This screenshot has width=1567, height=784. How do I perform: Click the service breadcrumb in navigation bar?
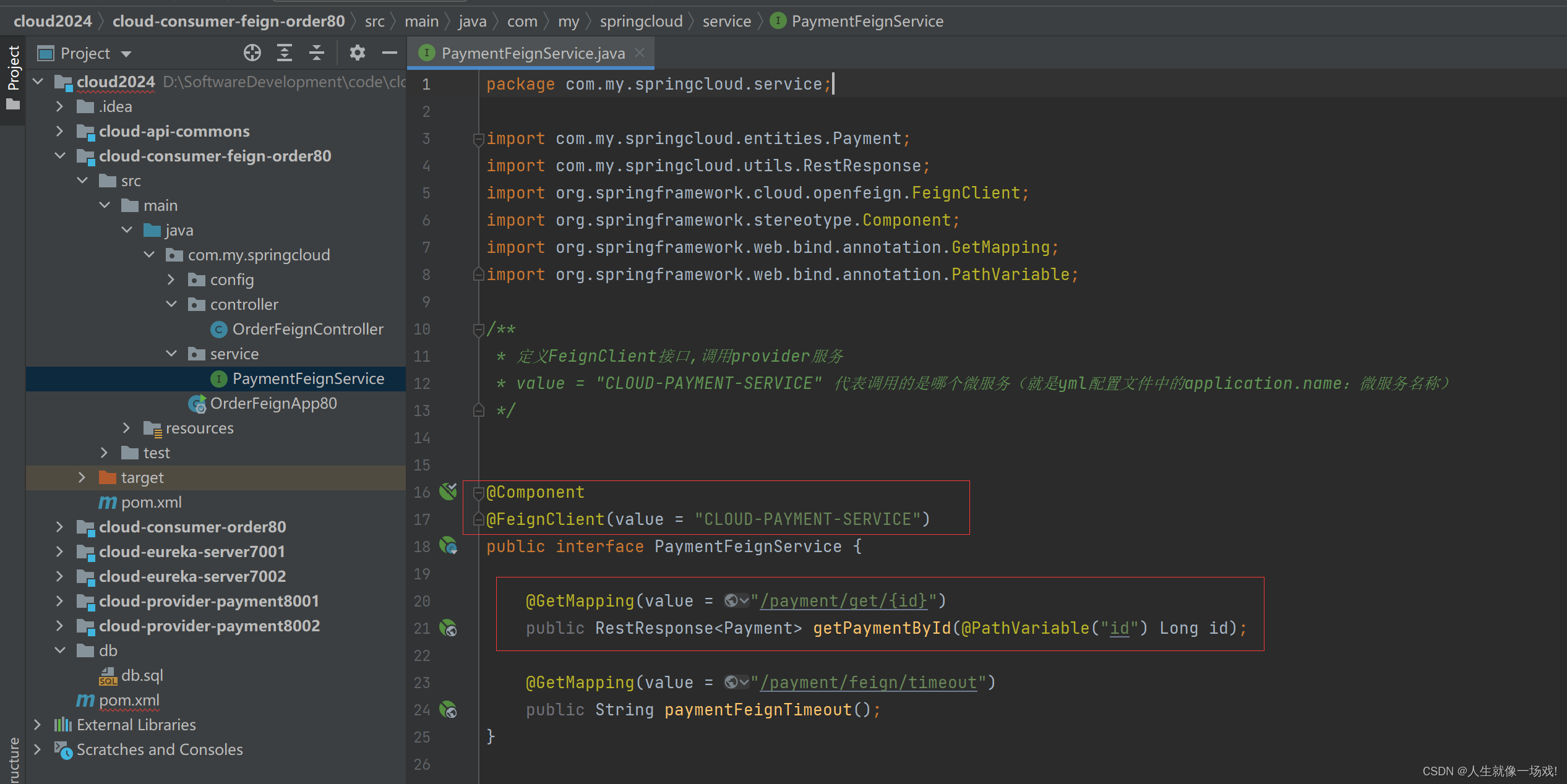pyautogui.click(x=726, y=21)
